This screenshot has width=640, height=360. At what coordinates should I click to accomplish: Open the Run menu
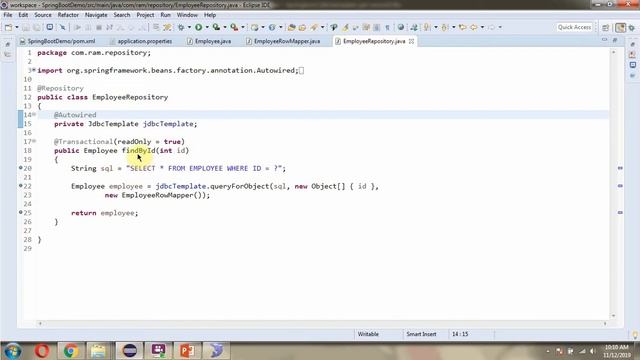click(165, 15)
